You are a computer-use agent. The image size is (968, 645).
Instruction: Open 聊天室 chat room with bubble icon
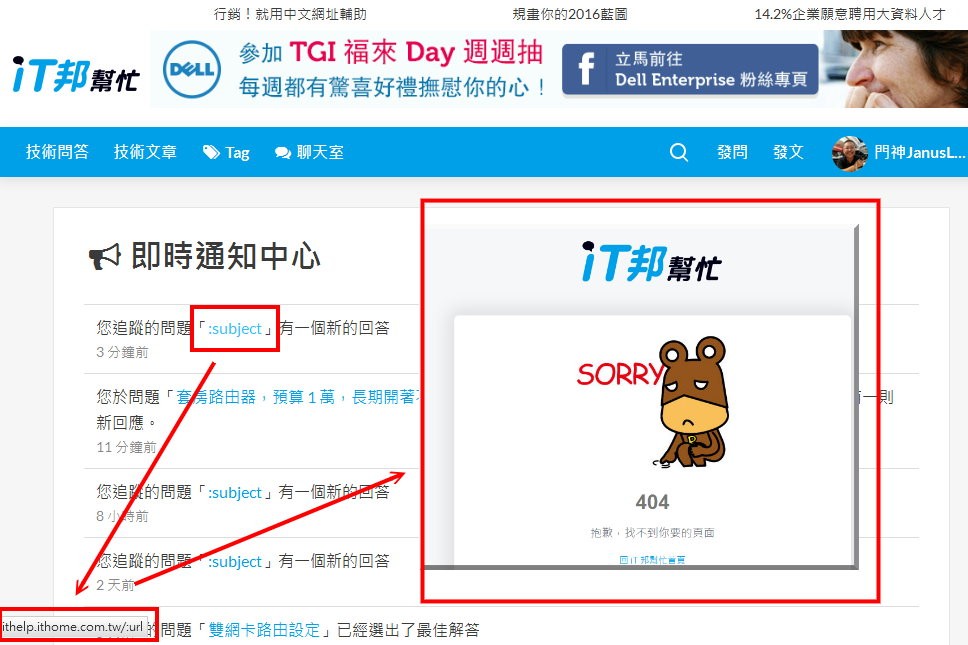[x=309, y=152]
